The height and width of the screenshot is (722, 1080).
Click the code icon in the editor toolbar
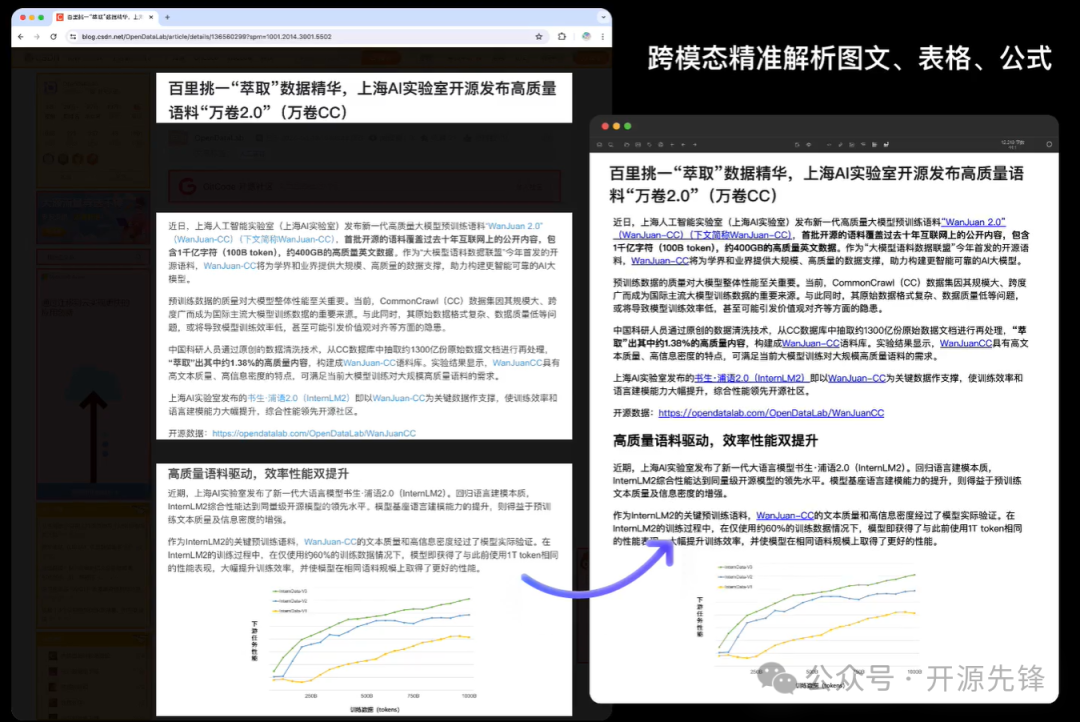[829, 145]
